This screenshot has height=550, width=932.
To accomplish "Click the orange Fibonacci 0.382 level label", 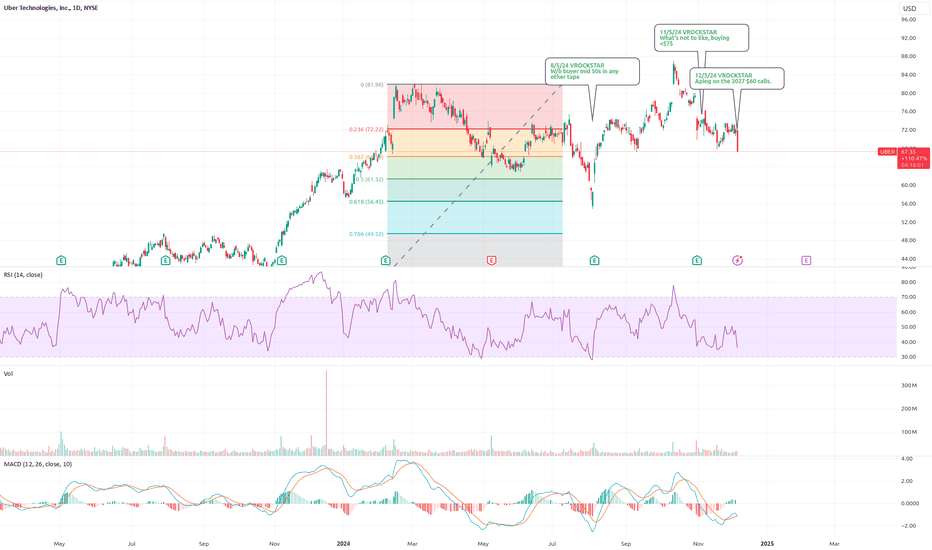I will [x=366, y=157].
